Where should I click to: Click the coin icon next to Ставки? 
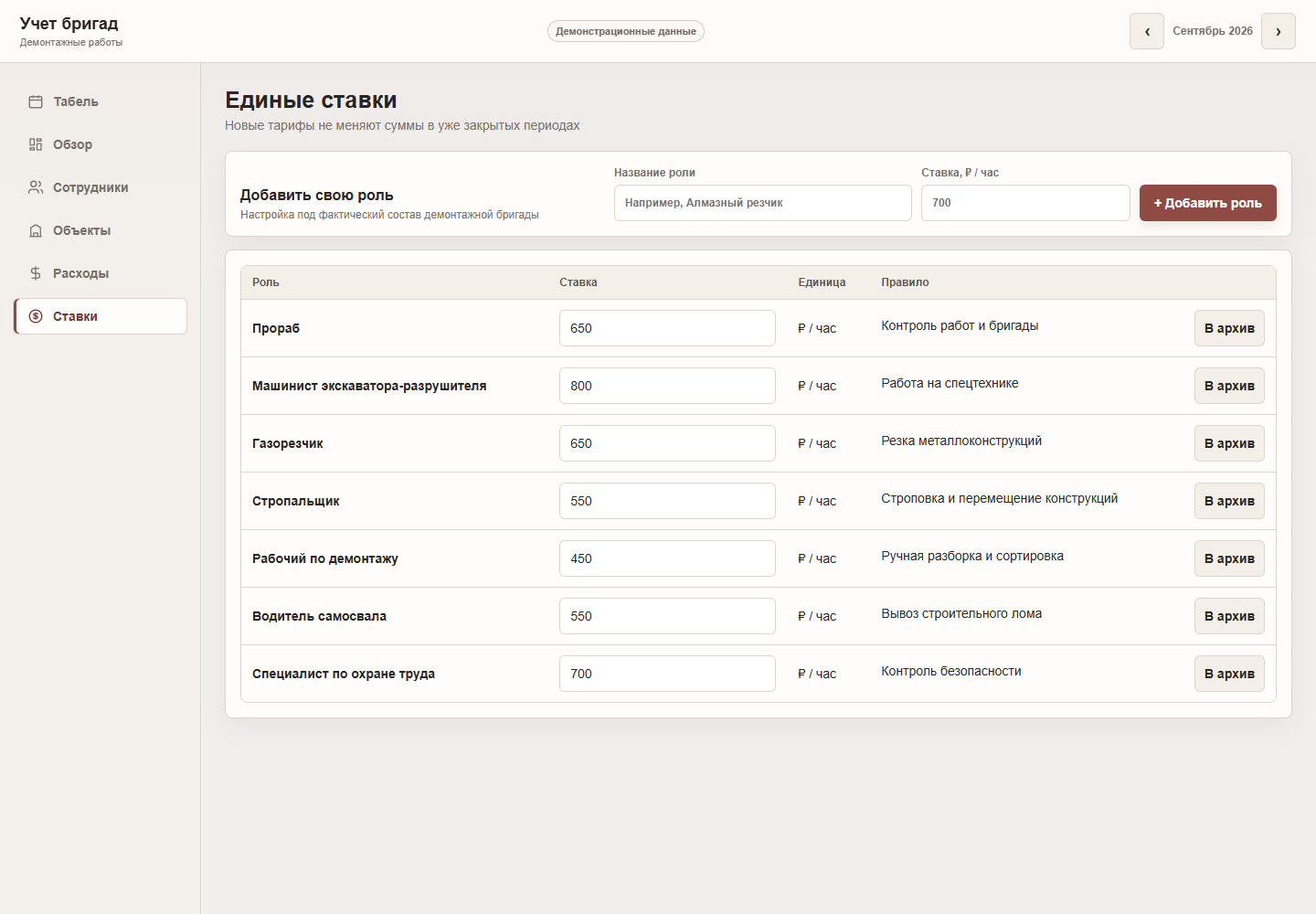tap(36, 316)
